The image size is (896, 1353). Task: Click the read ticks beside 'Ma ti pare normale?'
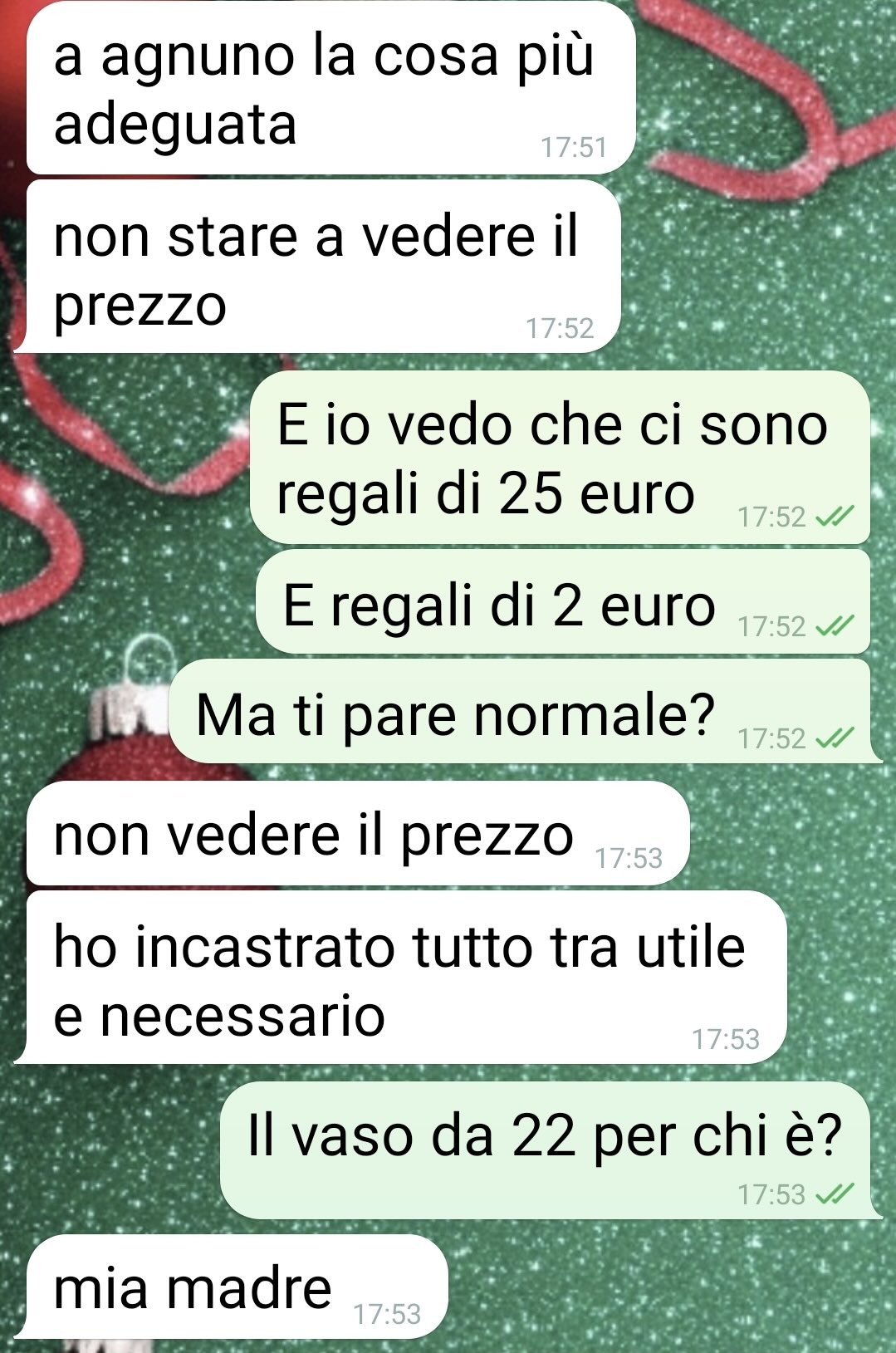[x=834, y=738]
